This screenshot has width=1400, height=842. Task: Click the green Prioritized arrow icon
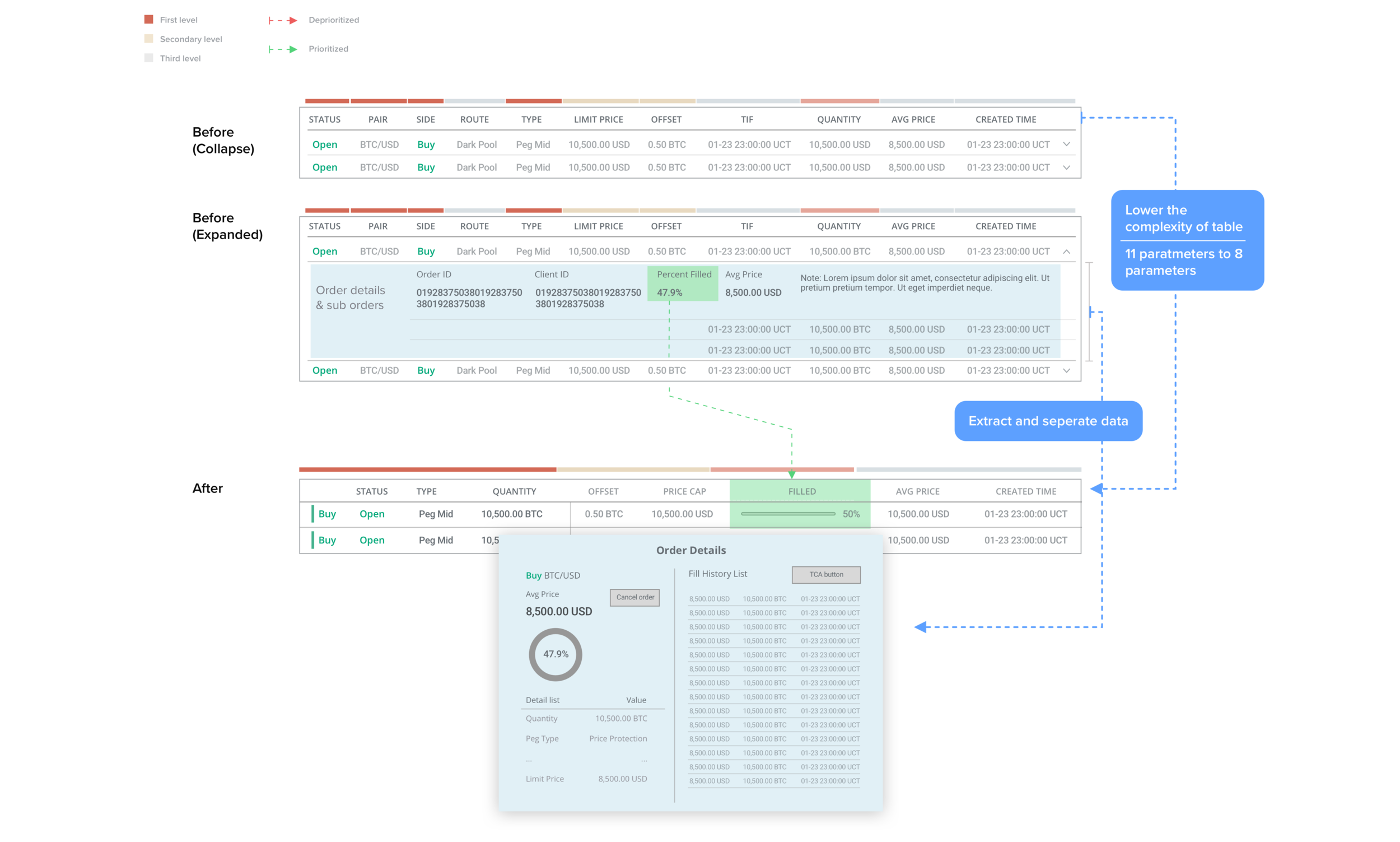tap(283, 49)
